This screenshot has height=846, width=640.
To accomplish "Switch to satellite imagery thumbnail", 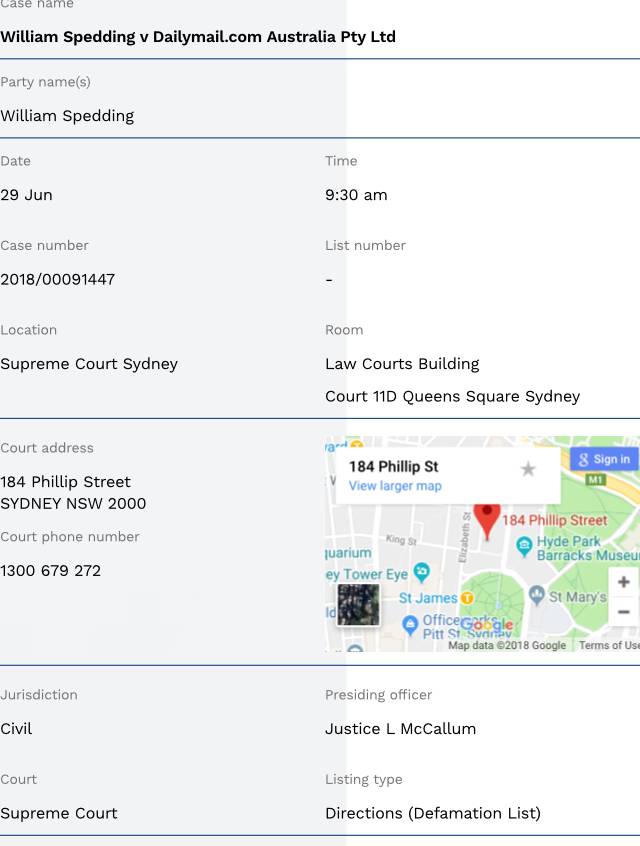I will [358, 604].
